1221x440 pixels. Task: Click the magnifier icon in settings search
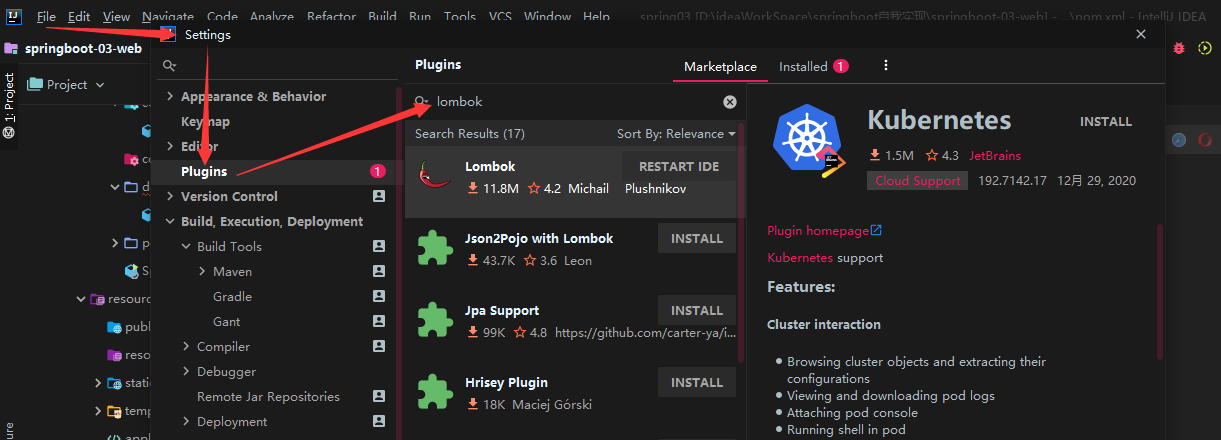(170, 65)
